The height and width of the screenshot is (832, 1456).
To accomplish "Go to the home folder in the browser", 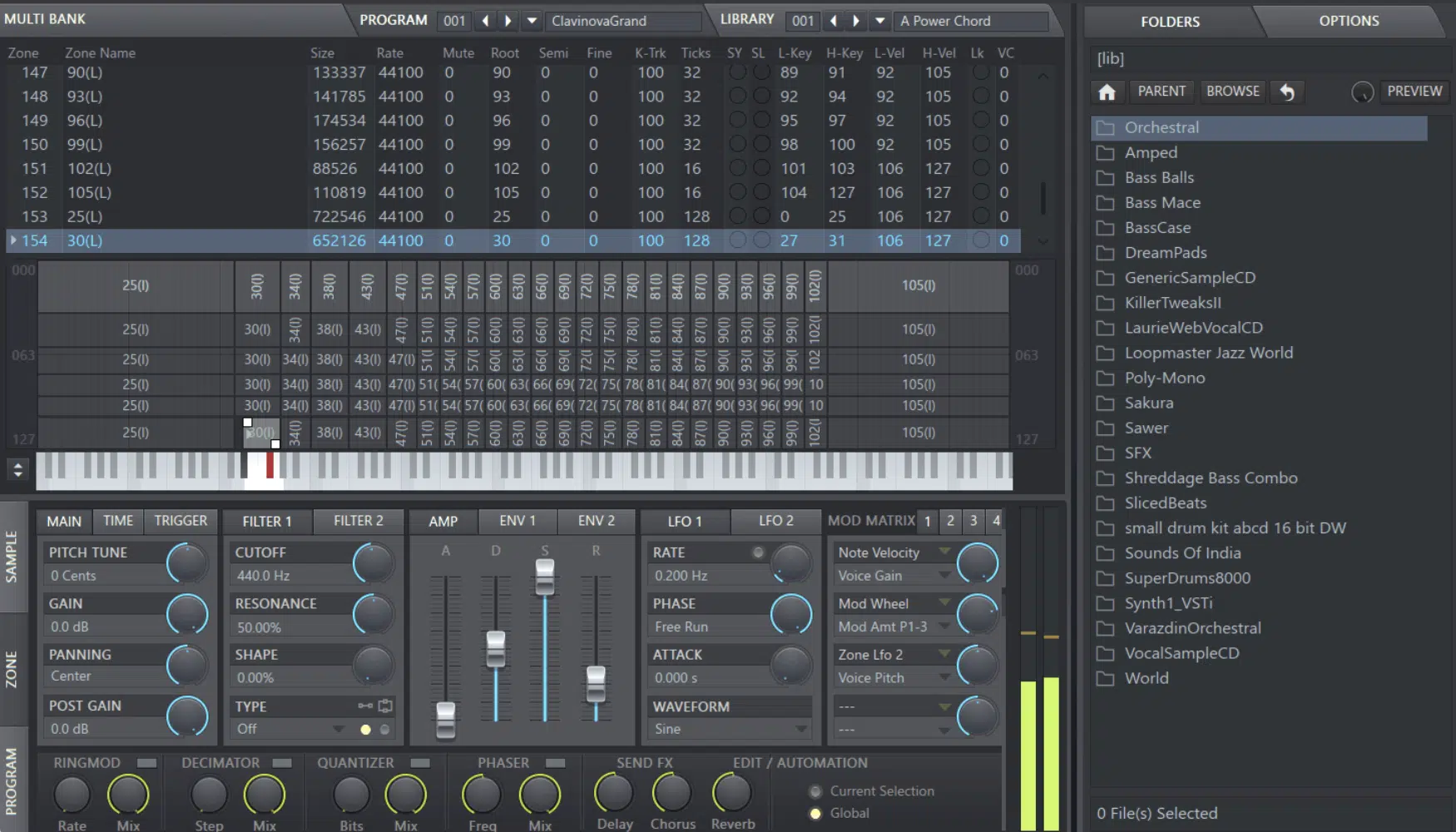I will [x=1107, y=92].
